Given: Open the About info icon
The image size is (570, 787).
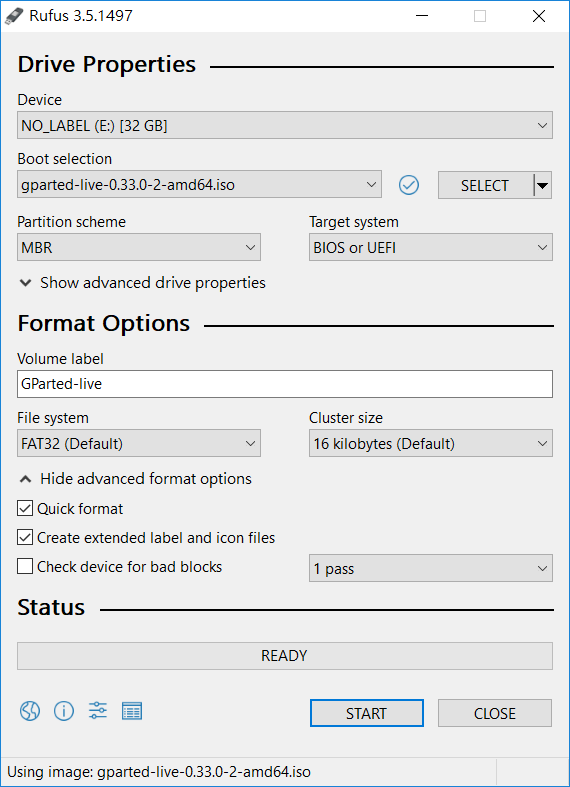Looking at the screenshot, I should [64, 711].
